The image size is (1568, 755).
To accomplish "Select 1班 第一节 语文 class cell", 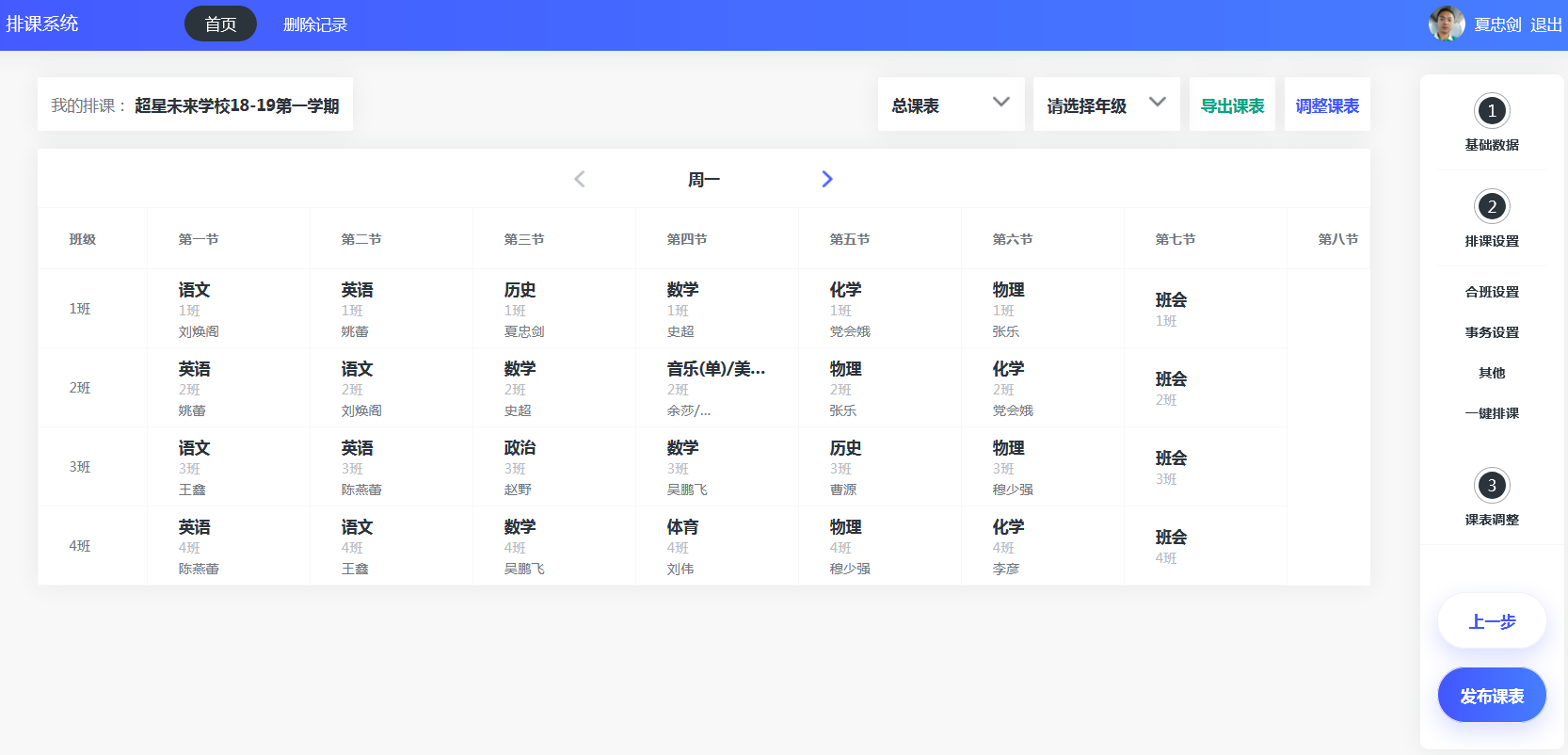I will tap(228, 309).
